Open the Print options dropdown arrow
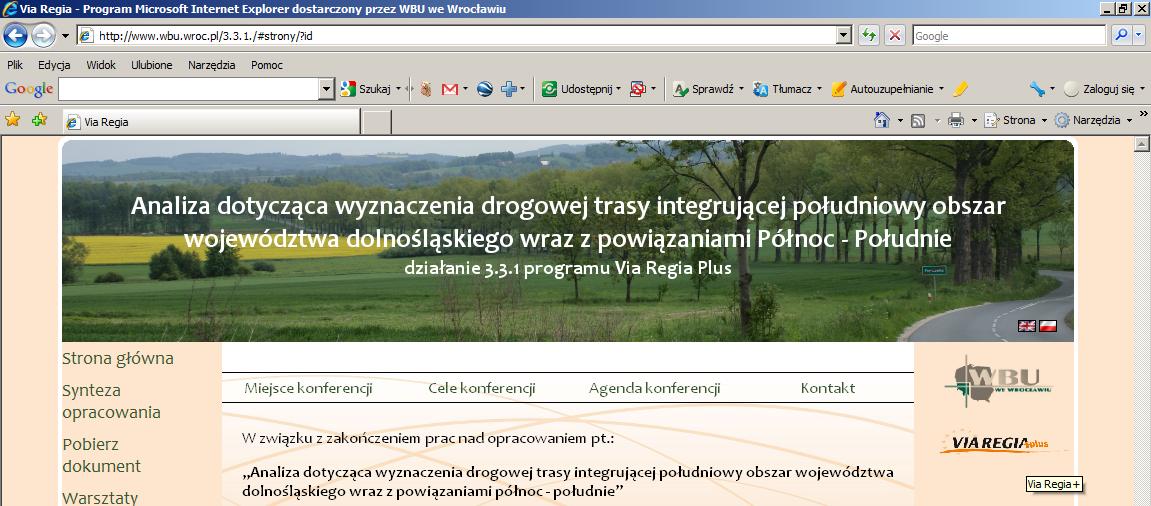This screenshot has width=1151, height=506. pos(974,120)
